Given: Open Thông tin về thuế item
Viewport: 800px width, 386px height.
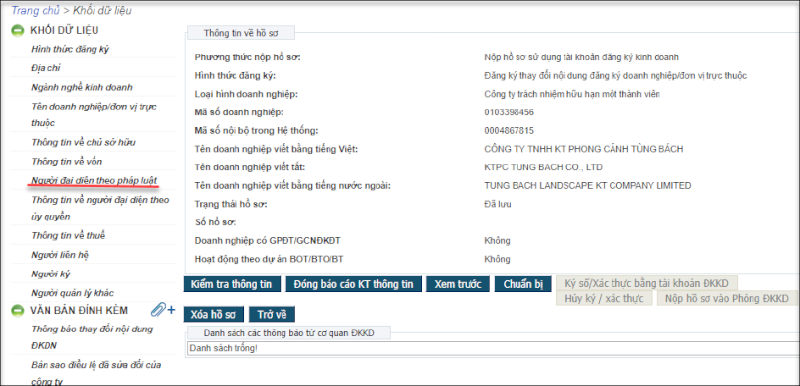Looking at the screenshot, I should (x=68, y=236).
